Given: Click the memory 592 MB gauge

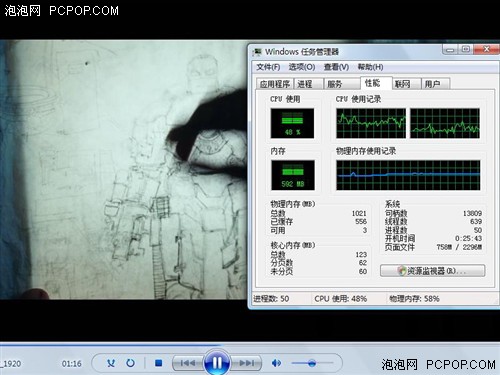Looking at the screenshot, I should click(x=293, y=175).
